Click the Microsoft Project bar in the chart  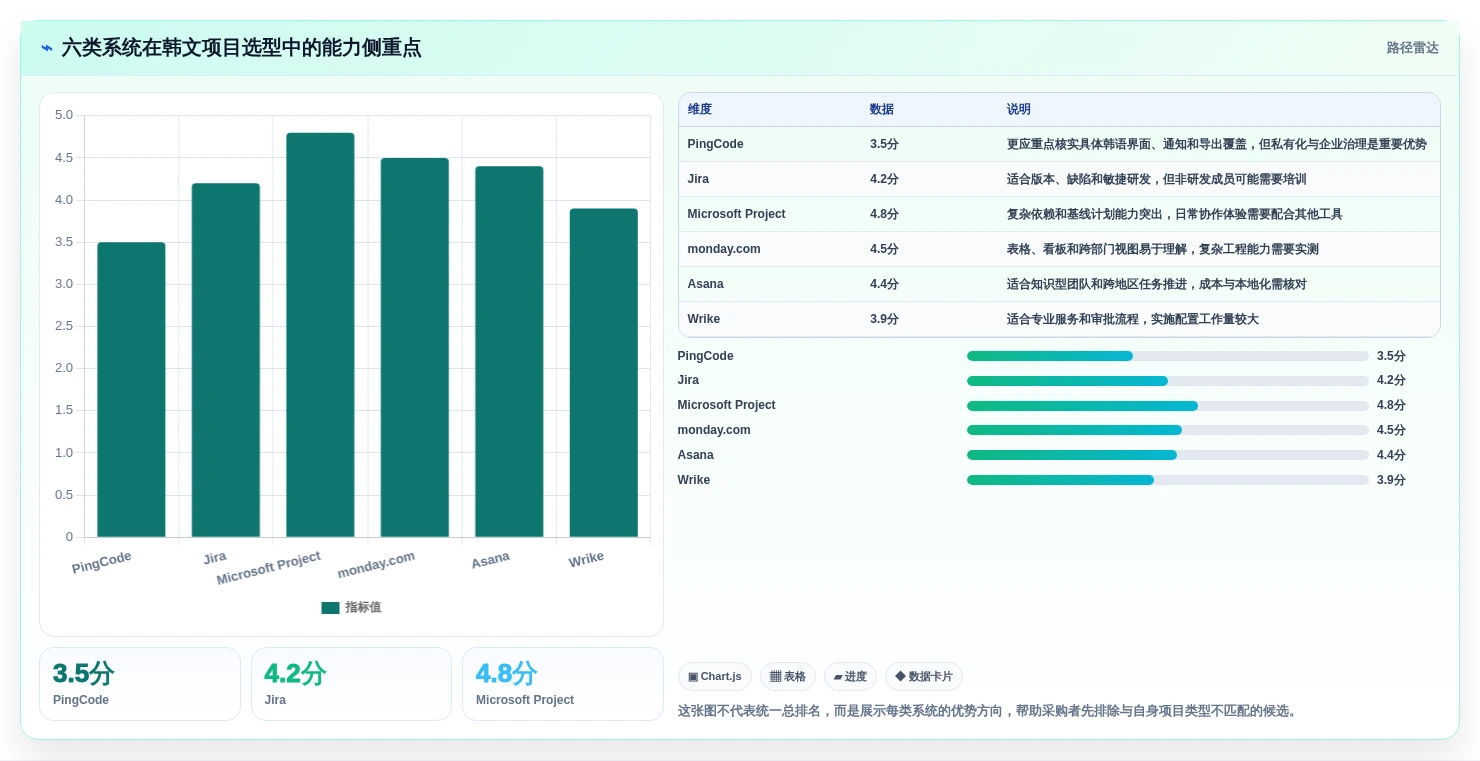(x=320, y=335)
